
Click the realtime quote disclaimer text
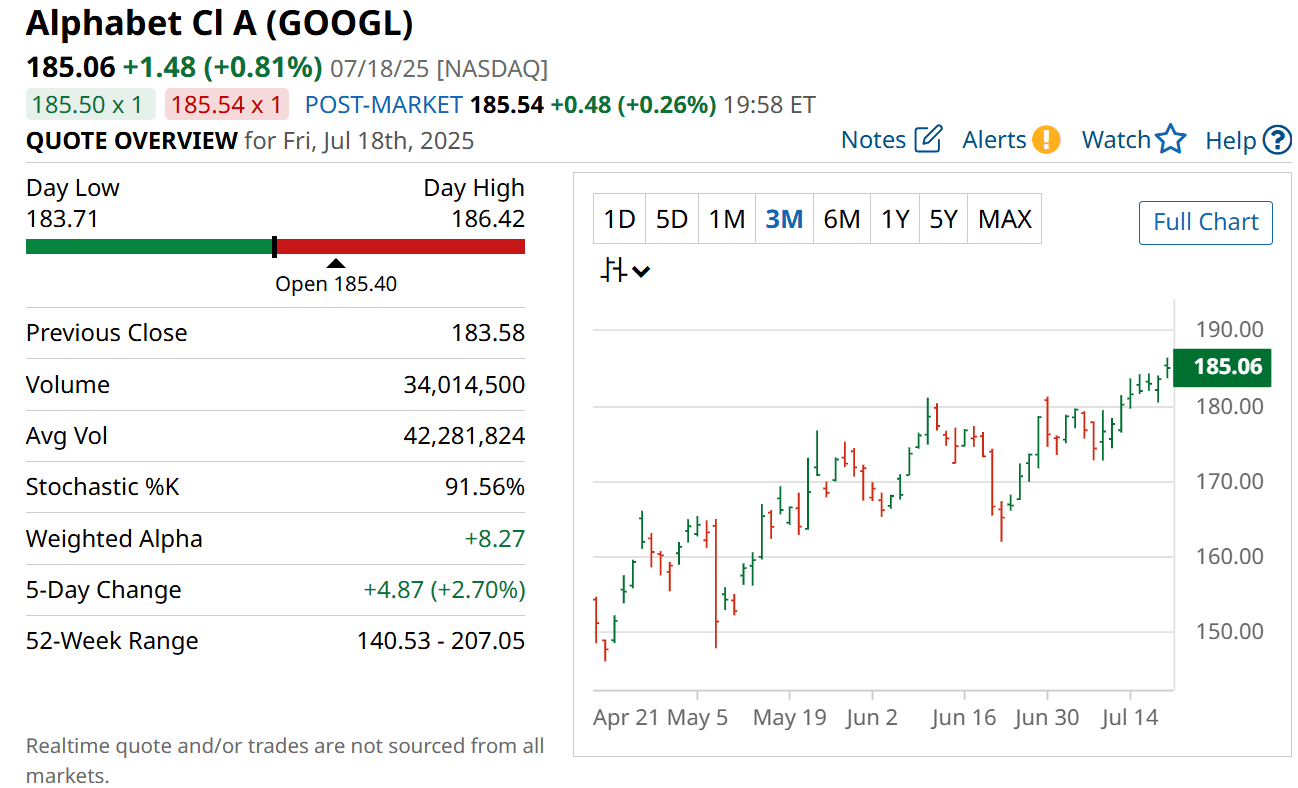coord(285,760)
